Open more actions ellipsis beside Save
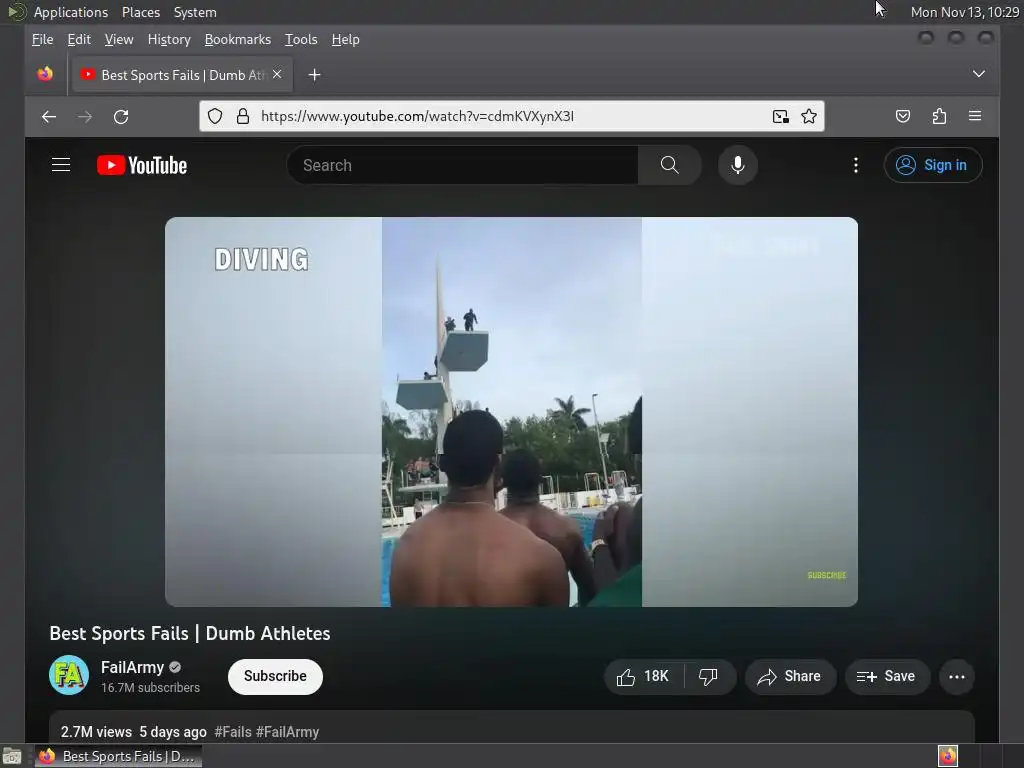This screenshot has width=1024, height=768. [957, 677]
